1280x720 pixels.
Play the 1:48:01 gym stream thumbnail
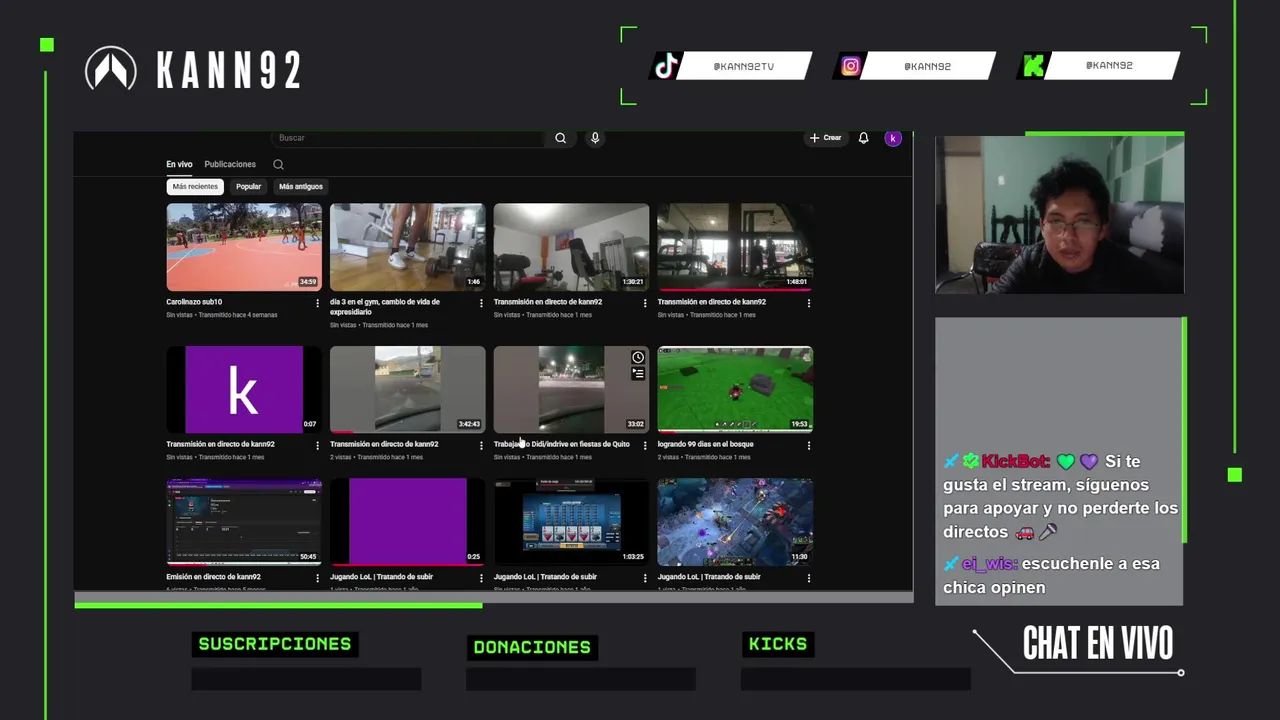(735, 247)
